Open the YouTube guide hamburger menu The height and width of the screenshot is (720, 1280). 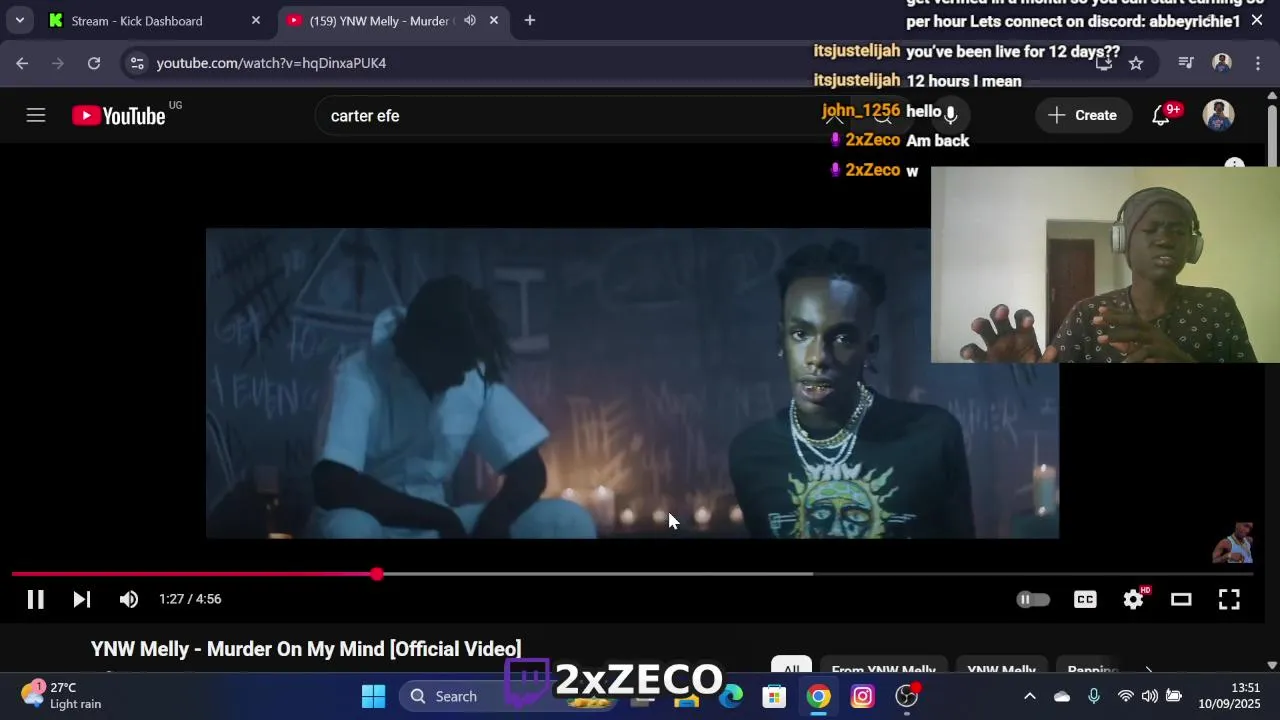[36, 115]
